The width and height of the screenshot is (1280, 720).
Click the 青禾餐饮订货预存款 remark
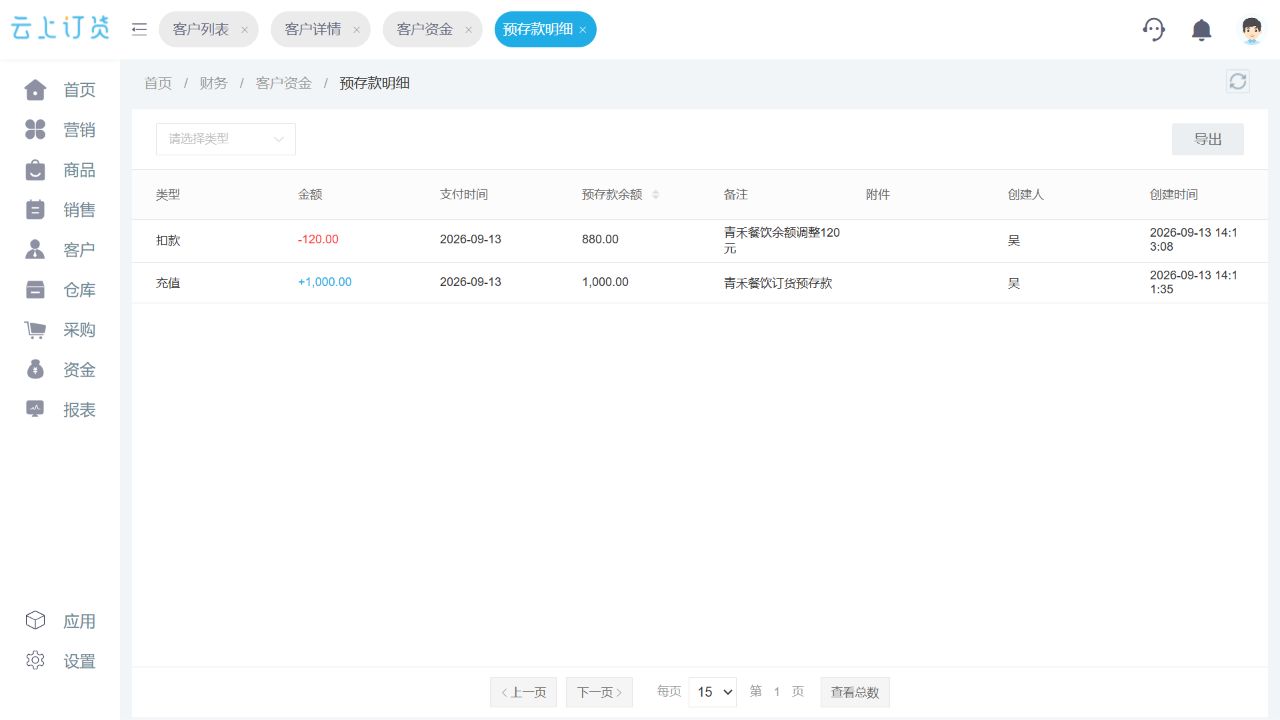778,283
